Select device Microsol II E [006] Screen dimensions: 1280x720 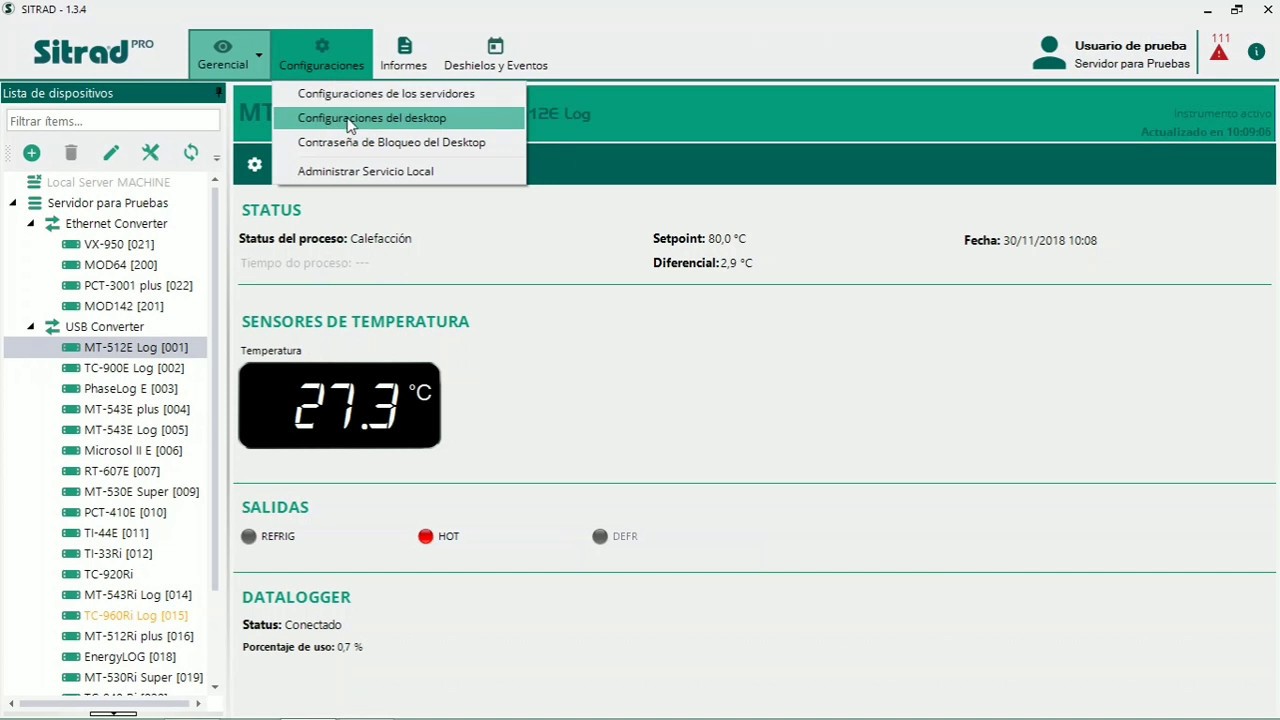[x=133, y=450]
